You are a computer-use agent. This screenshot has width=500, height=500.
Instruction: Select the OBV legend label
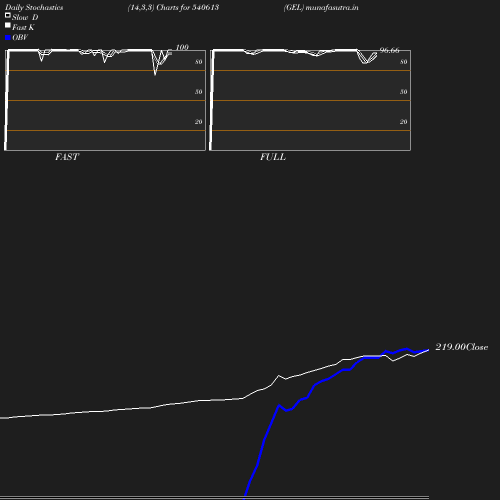tap(20, 37)
